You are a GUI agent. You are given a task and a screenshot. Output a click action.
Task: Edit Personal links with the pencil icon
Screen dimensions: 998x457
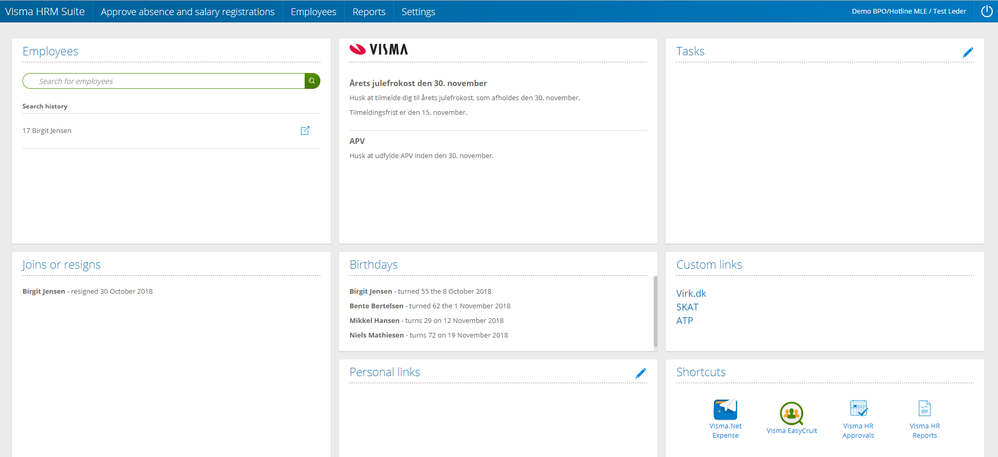click(641, 373)
